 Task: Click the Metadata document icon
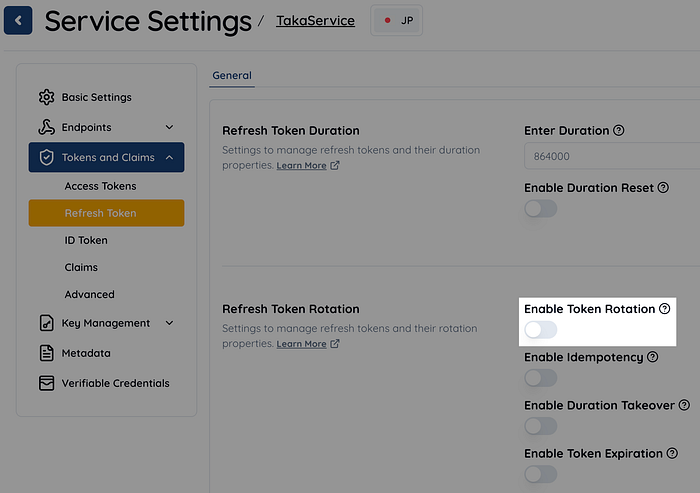click(46, 353)
